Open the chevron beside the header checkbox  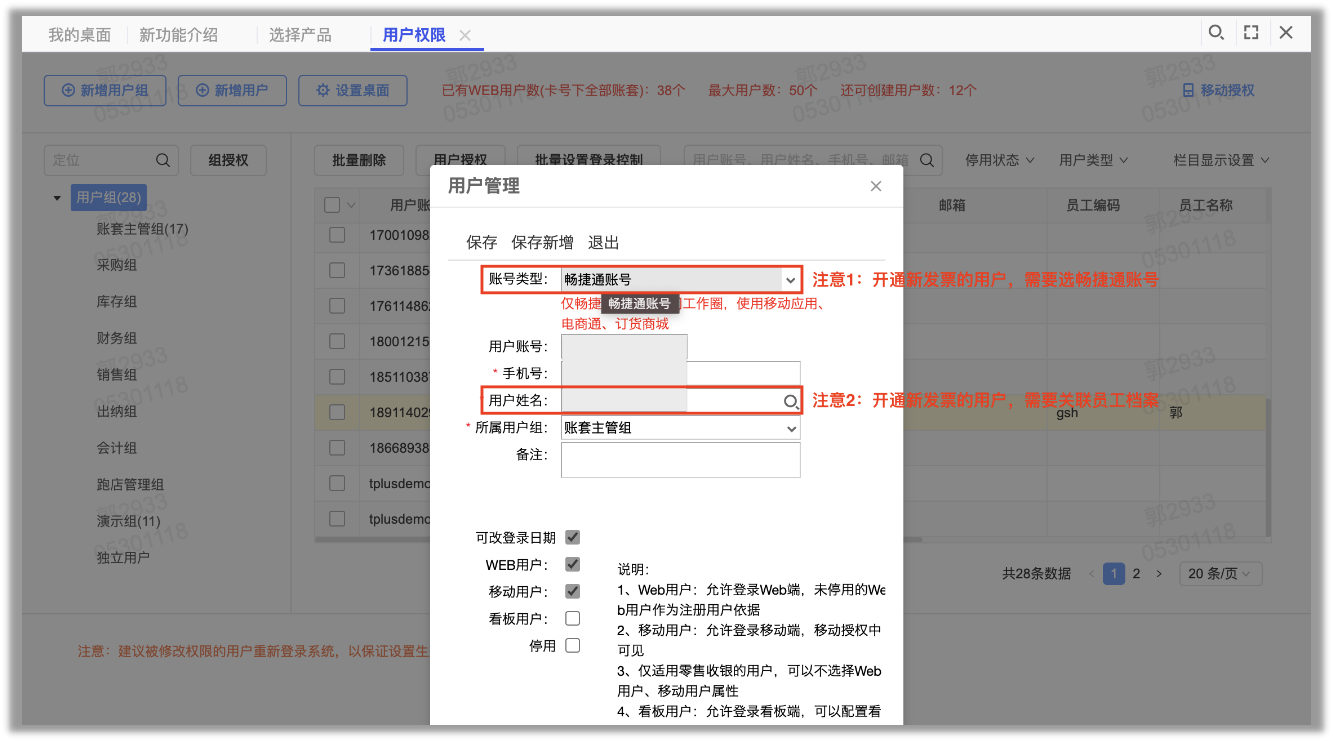pos(351,206)
